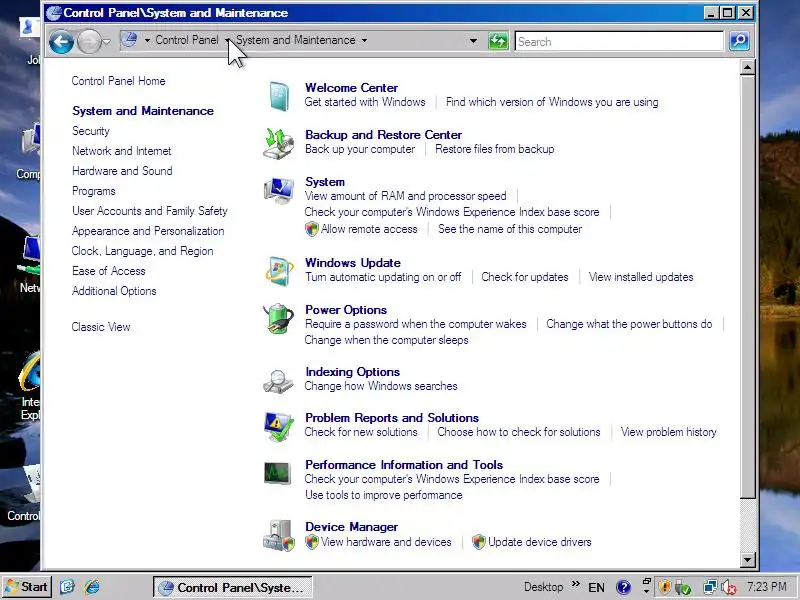Click in the Search input box
The width and height of the screenshot is (800, 600).
[619, 41]
